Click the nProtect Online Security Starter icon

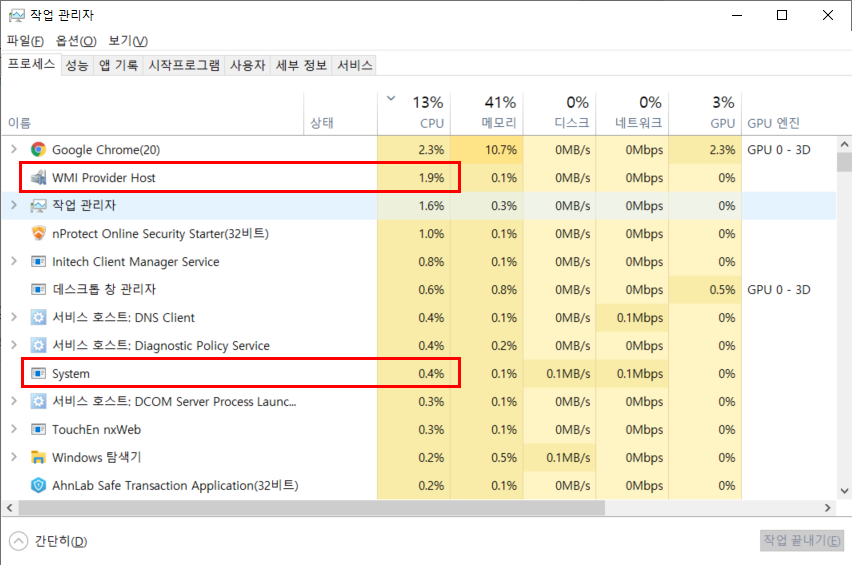(x=38, y=234)
